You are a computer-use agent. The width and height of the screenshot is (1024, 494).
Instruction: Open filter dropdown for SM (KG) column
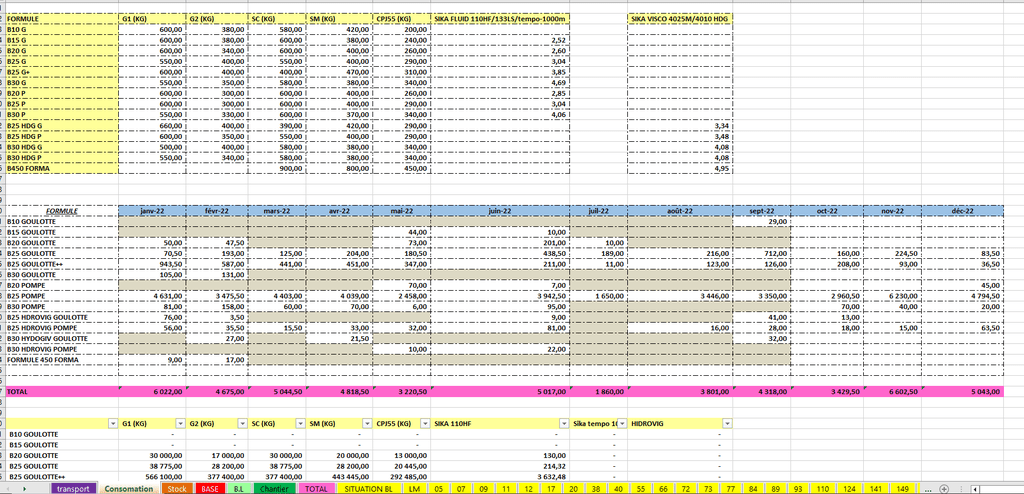367,423
